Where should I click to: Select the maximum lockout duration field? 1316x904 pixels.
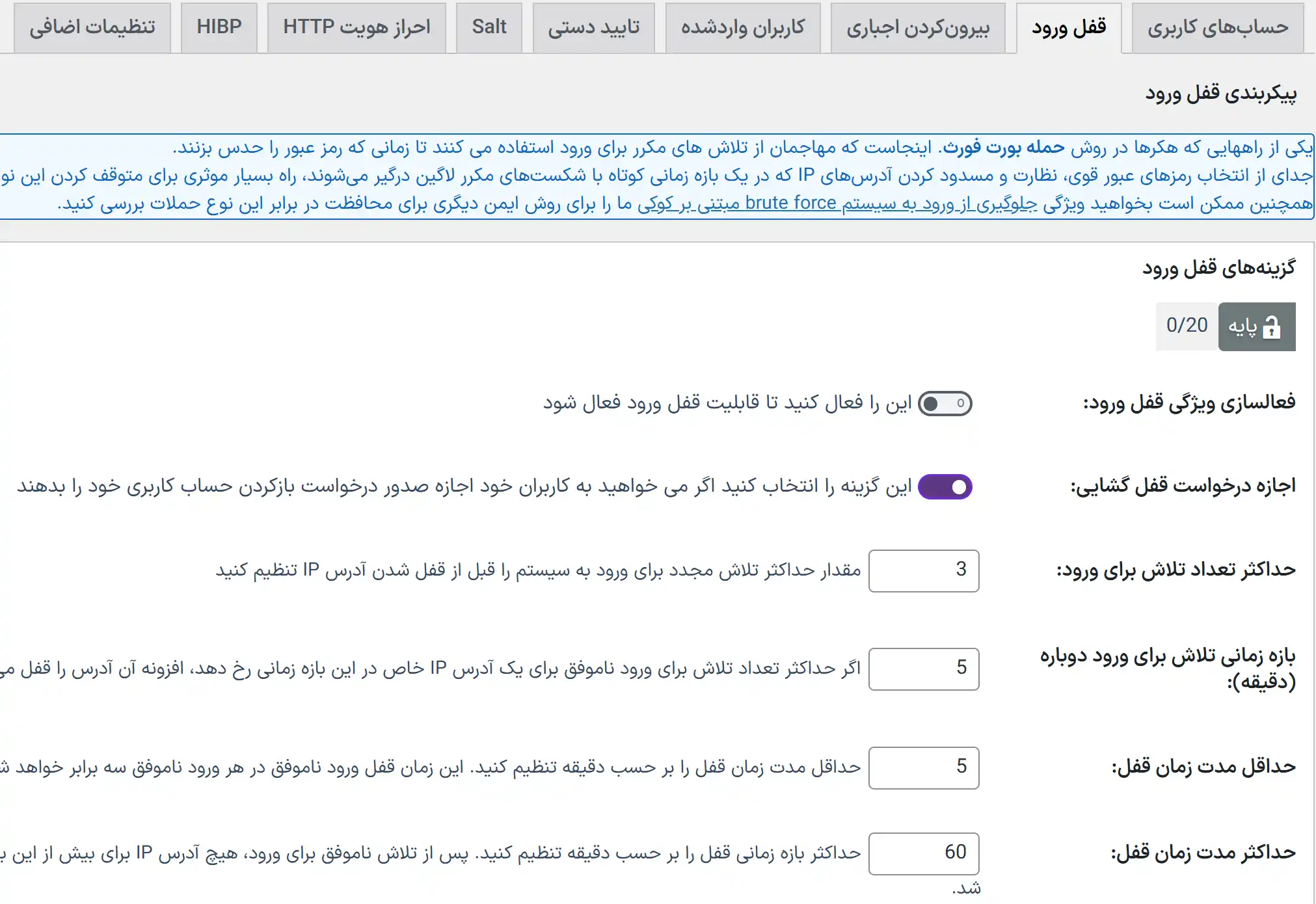(923, 853)
